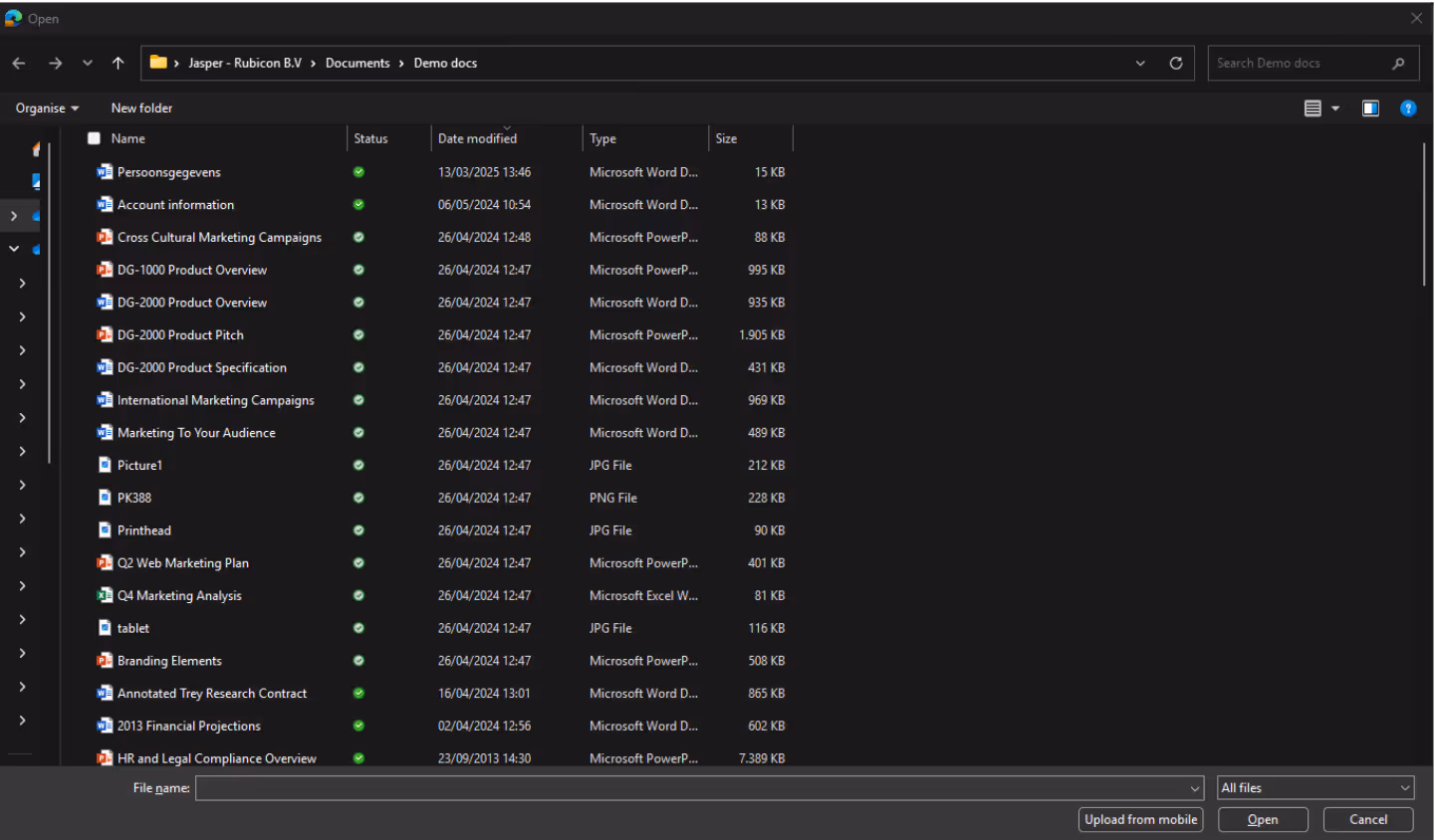Select the Persoonsgegevens Word file icon
This screenshot has width=1435, height=840.
pos(105,172)
